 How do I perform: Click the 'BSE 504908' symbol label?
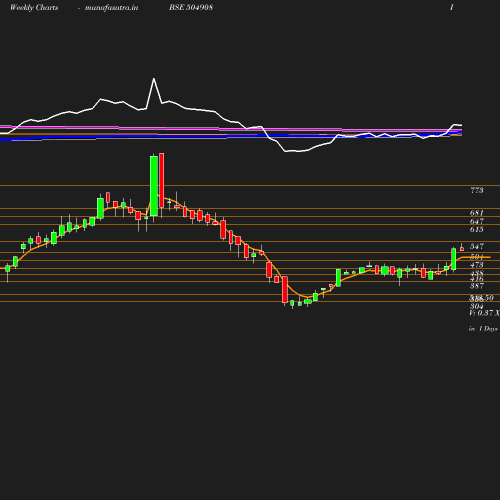pos(191,8)
